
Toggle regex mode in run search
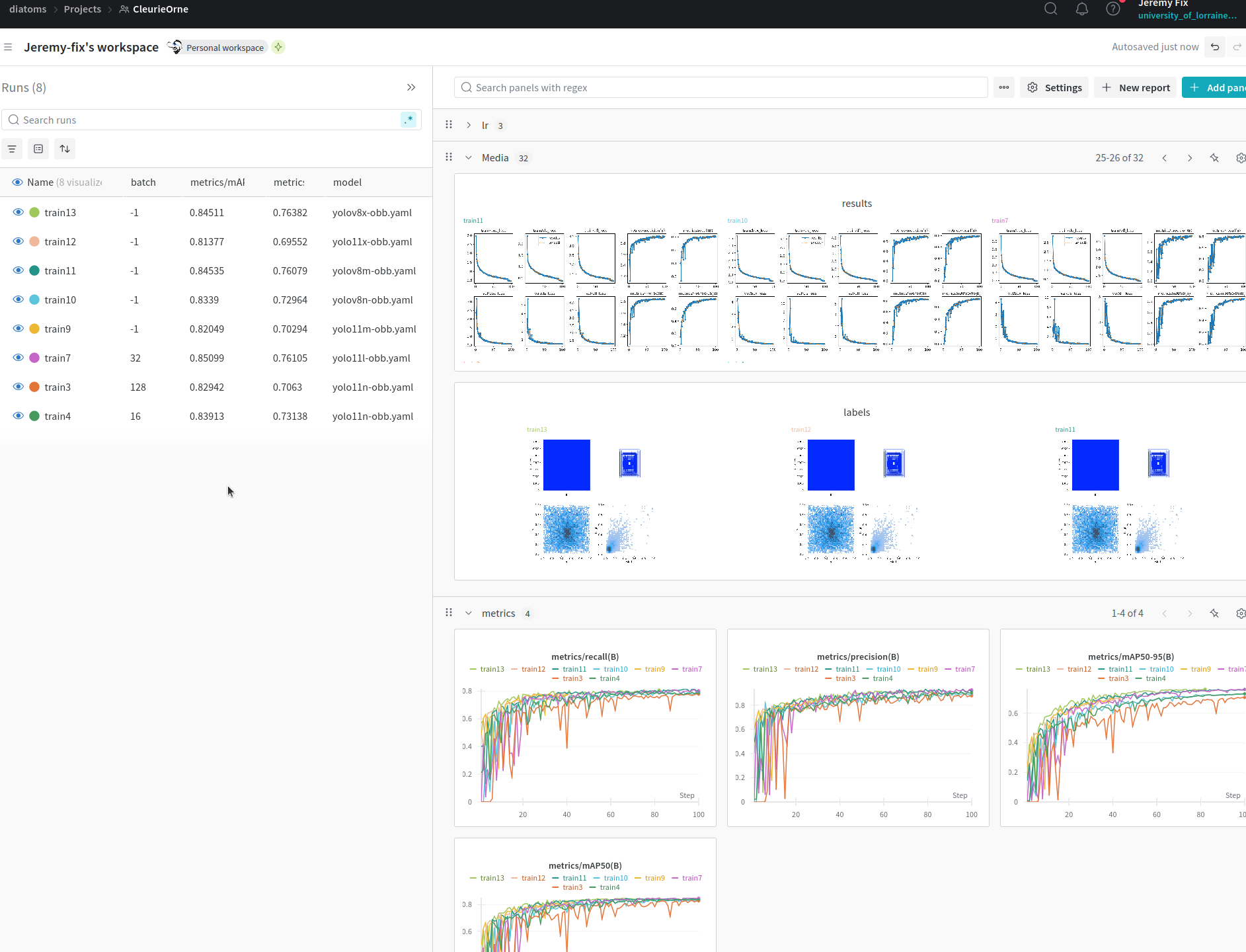click(x=409, y=120)
